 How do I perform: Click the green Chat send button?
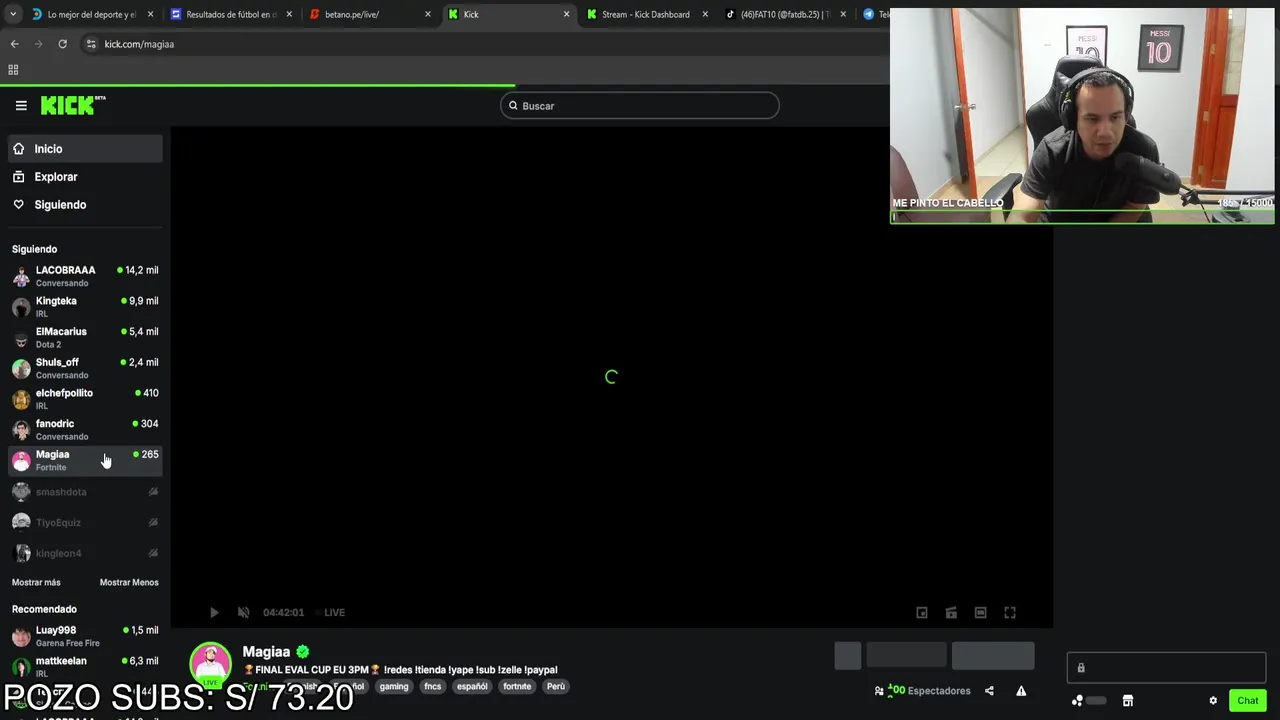[x=1247, y=701]
